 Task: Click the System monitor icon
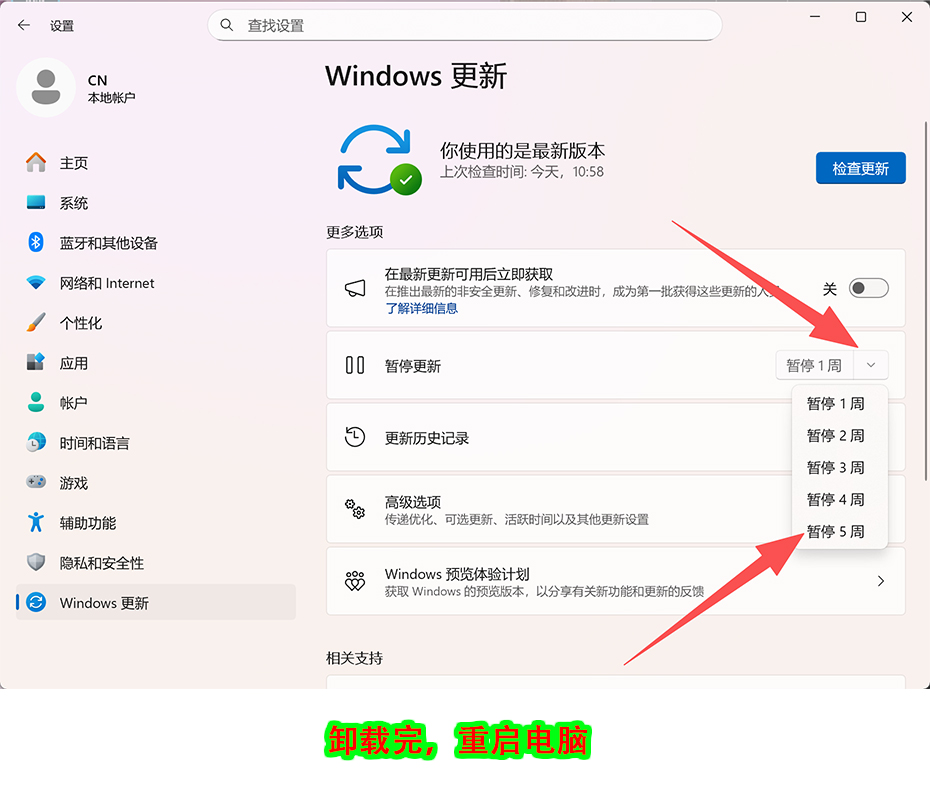coord(36,203)
